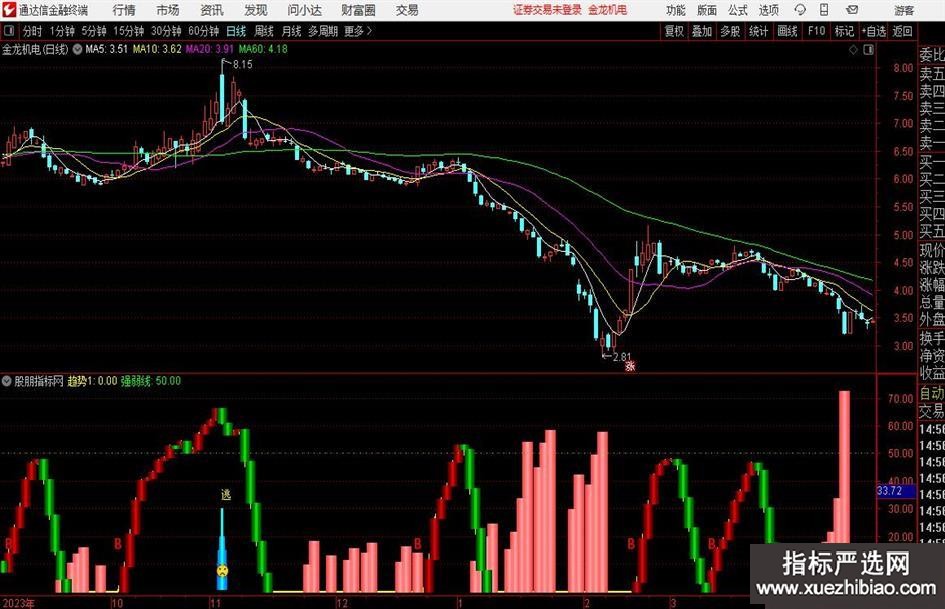
Task: Click the 自动 side panel label
Action: coord(932,394)
